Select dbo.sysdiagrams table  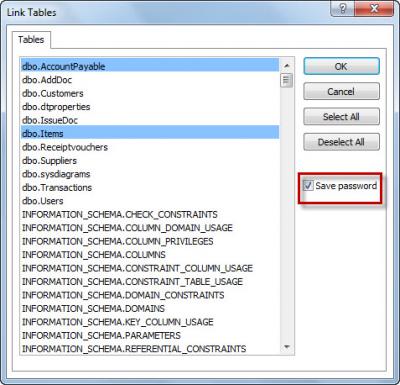(x=150, y=174)
